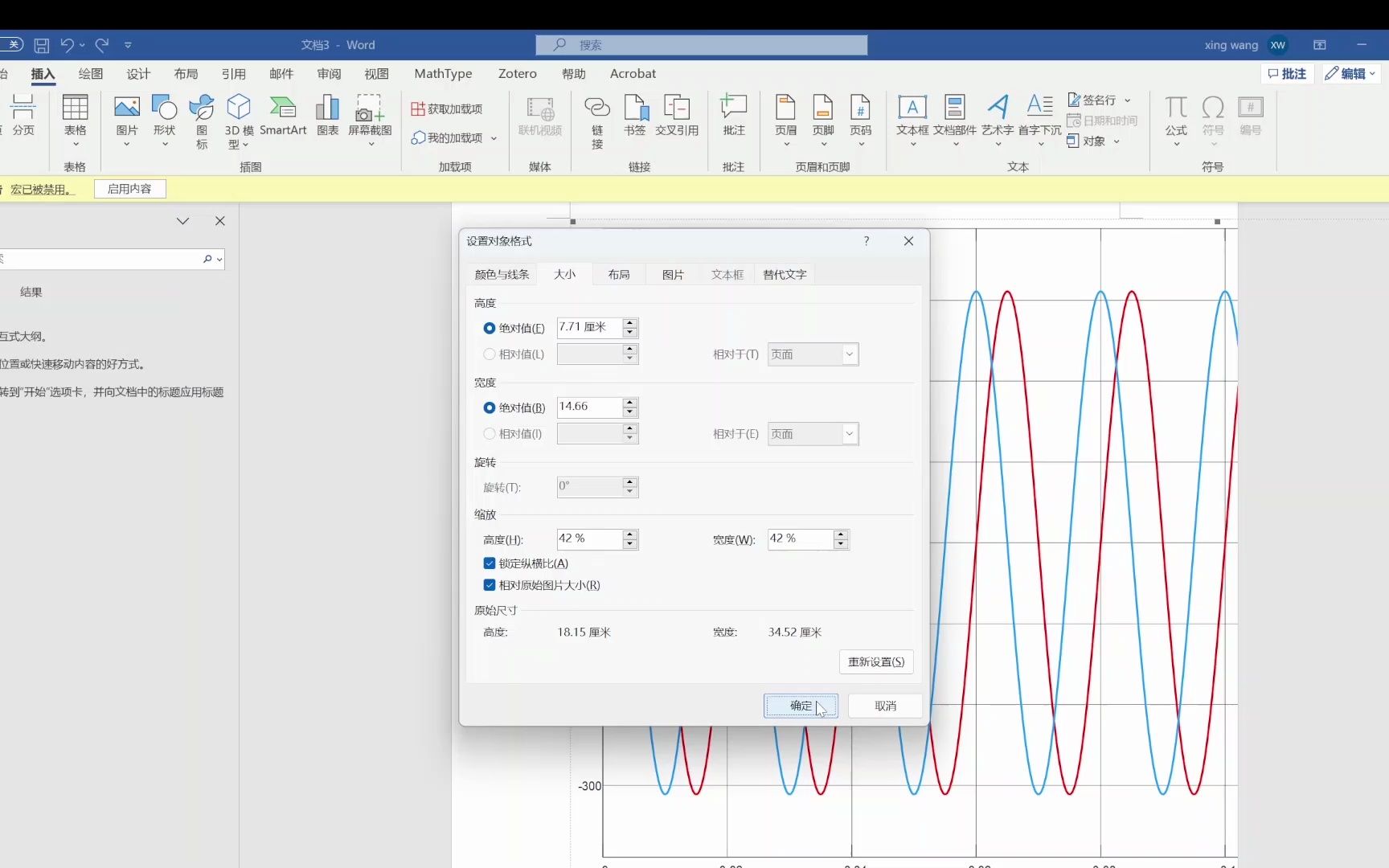Screen dimensions: 1389x868
Task: Open the MathType ribbon tab
Action: point(443,74)
